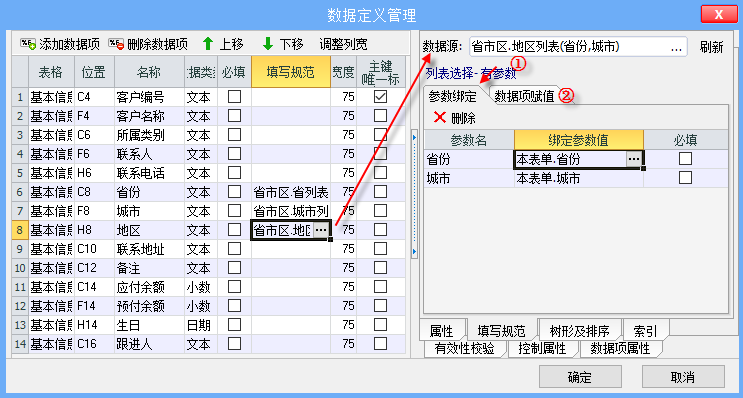
Task: Switch to 数据项赋值 tab
Action: coord(525,96)
